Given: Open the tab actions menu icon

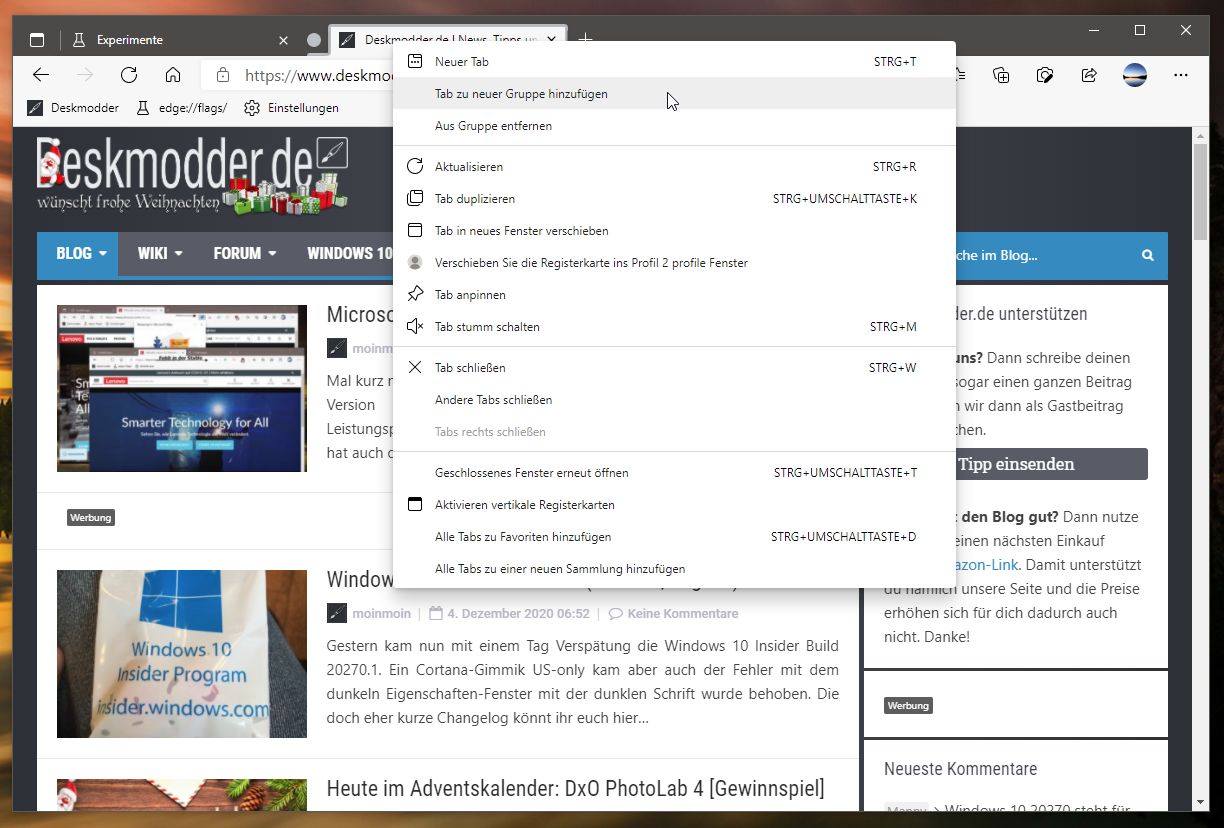Looking at the screenshot, I should click(37, 40).
